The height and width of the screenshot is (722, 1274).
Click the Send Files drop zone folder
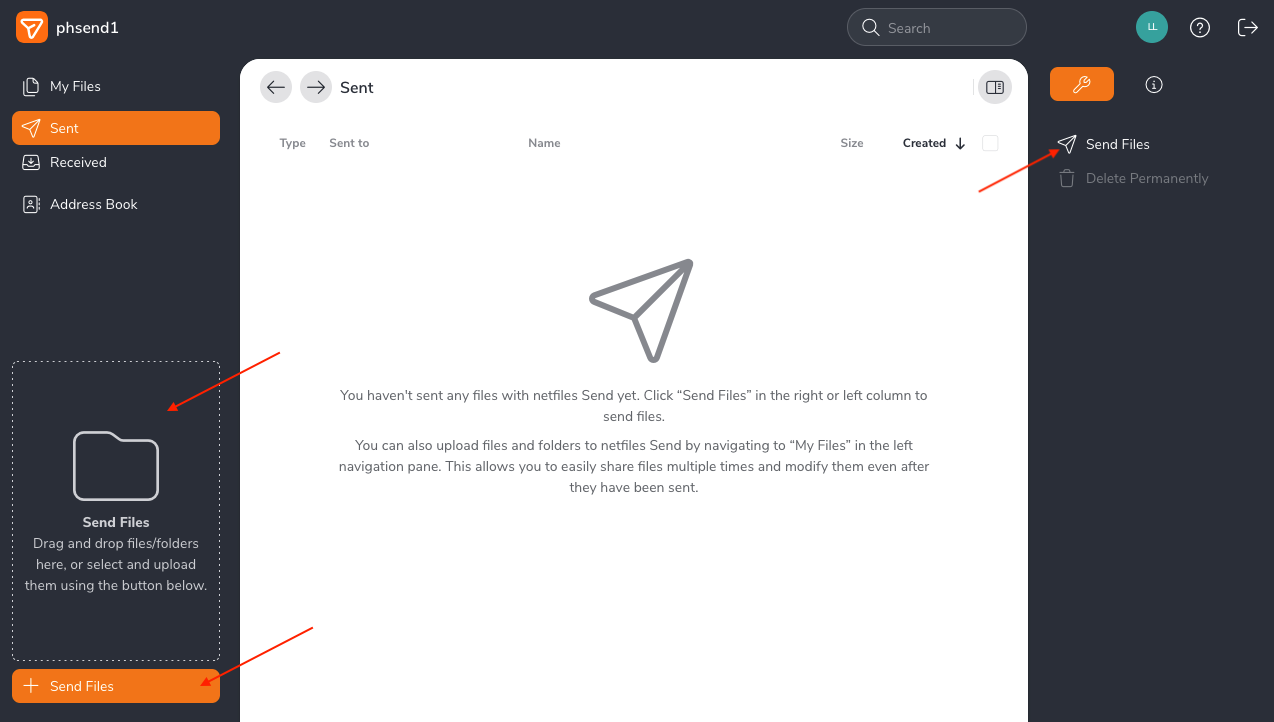coord(116,466)
